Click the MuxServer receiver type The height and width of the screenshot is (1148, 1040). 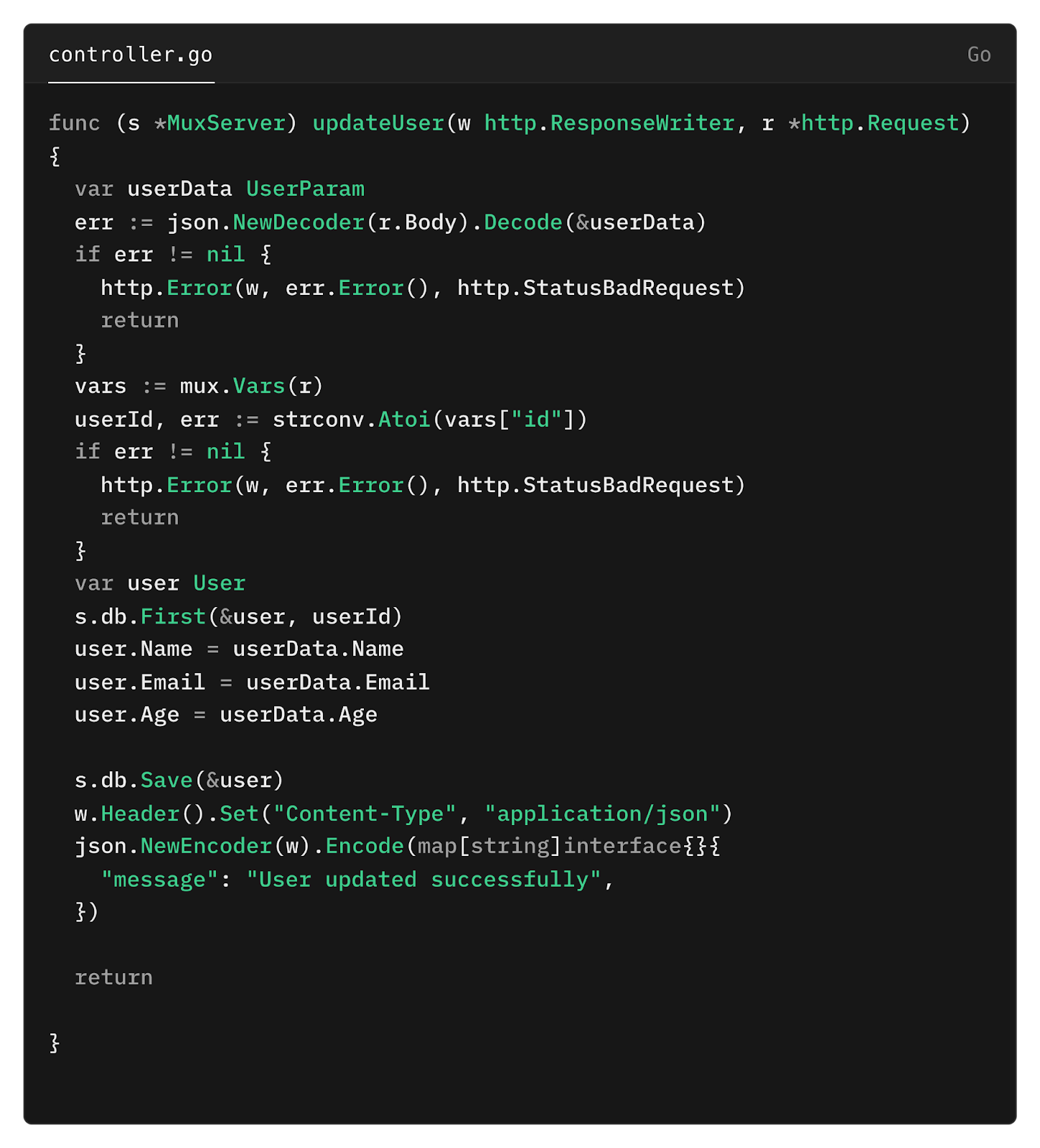coord(226,123)
